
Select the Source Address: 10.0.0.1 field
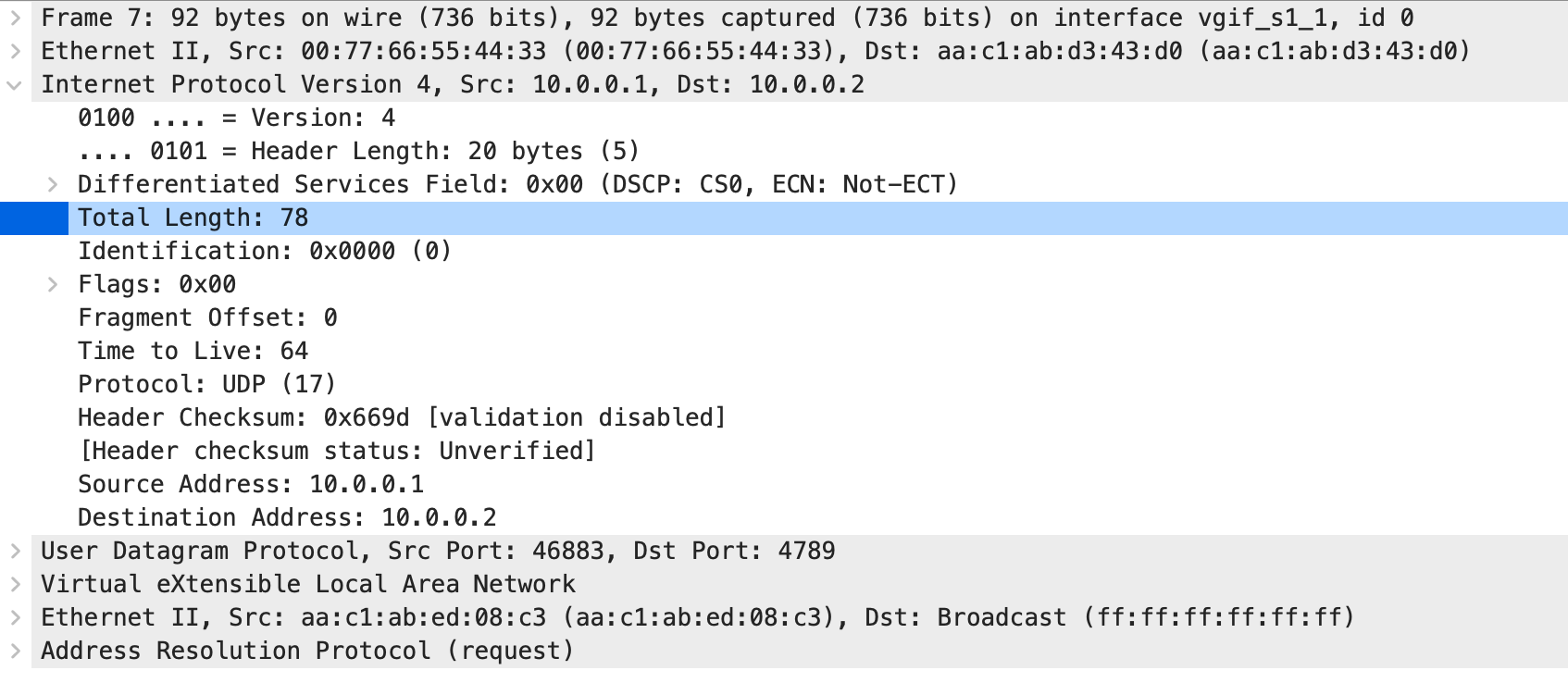point(818,484)
